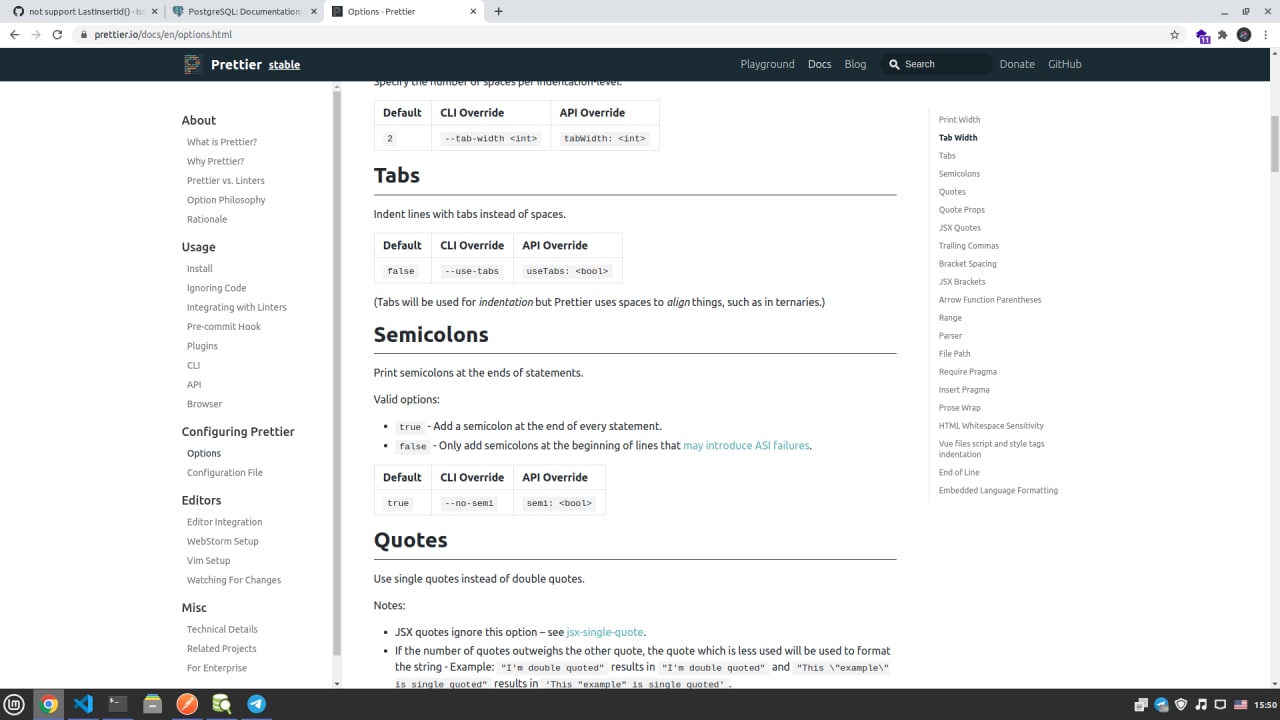Image resolution: width=1280 pixels, height=720 pixels.
Task: Open Blog in the top navigation
Action: pos(855,64)
